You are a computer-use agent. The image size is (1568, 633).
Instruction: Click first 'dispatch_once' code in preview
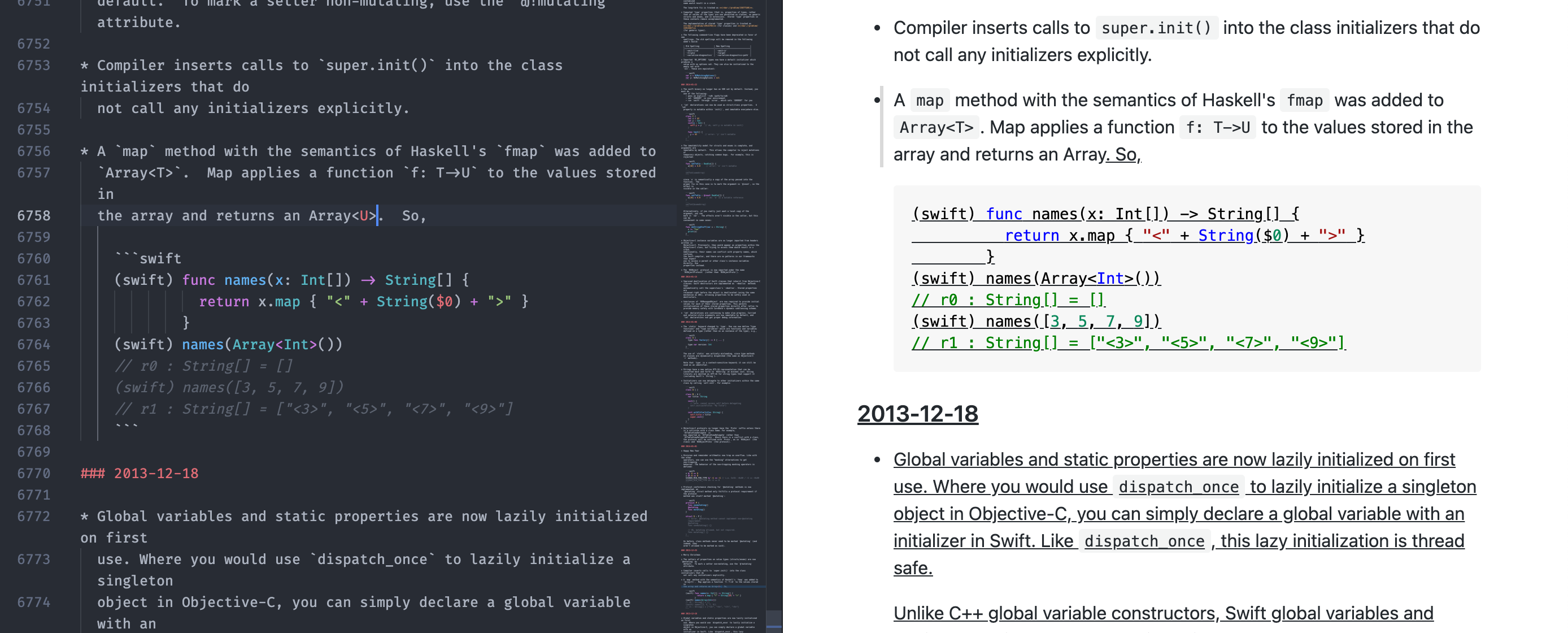[1178, 487]
